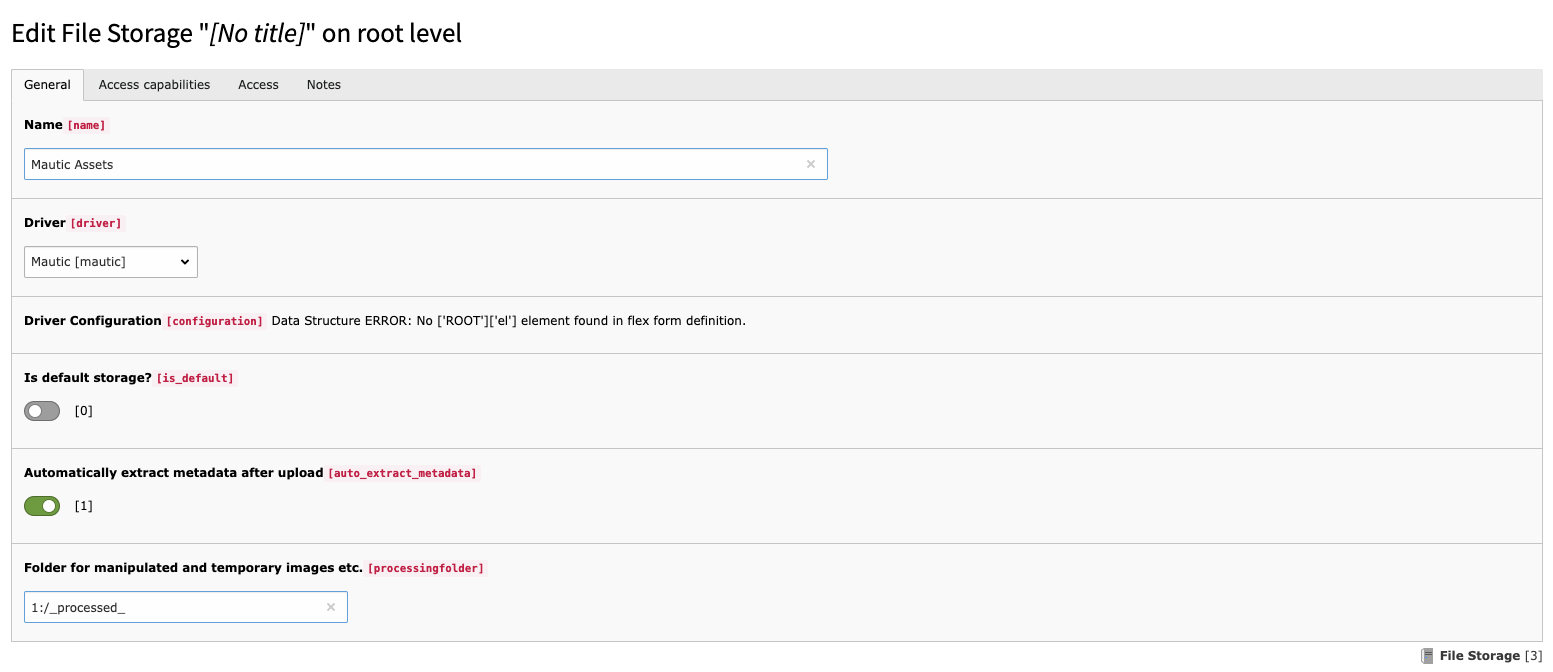This screenshot has height=672, width=1553.
Task: Enable the Is default storage toggle
Action: coord(42,411)
